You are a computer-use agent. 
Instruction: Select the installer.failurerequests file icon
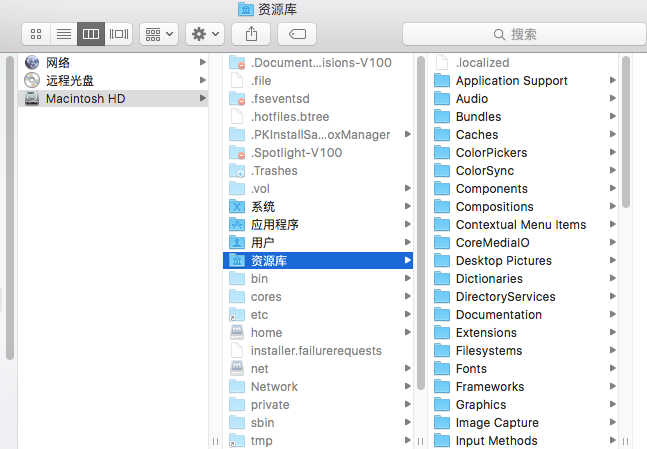pos(237,350)
